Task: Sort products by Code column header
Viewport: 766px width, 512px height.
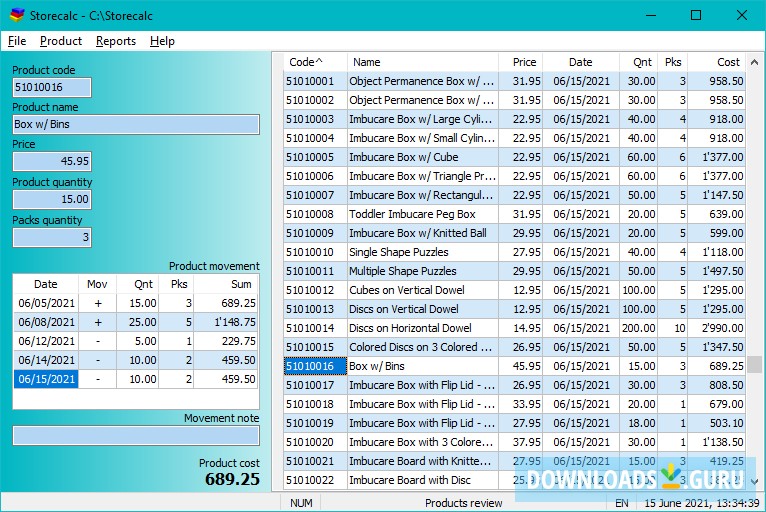Action: point(313,62)
